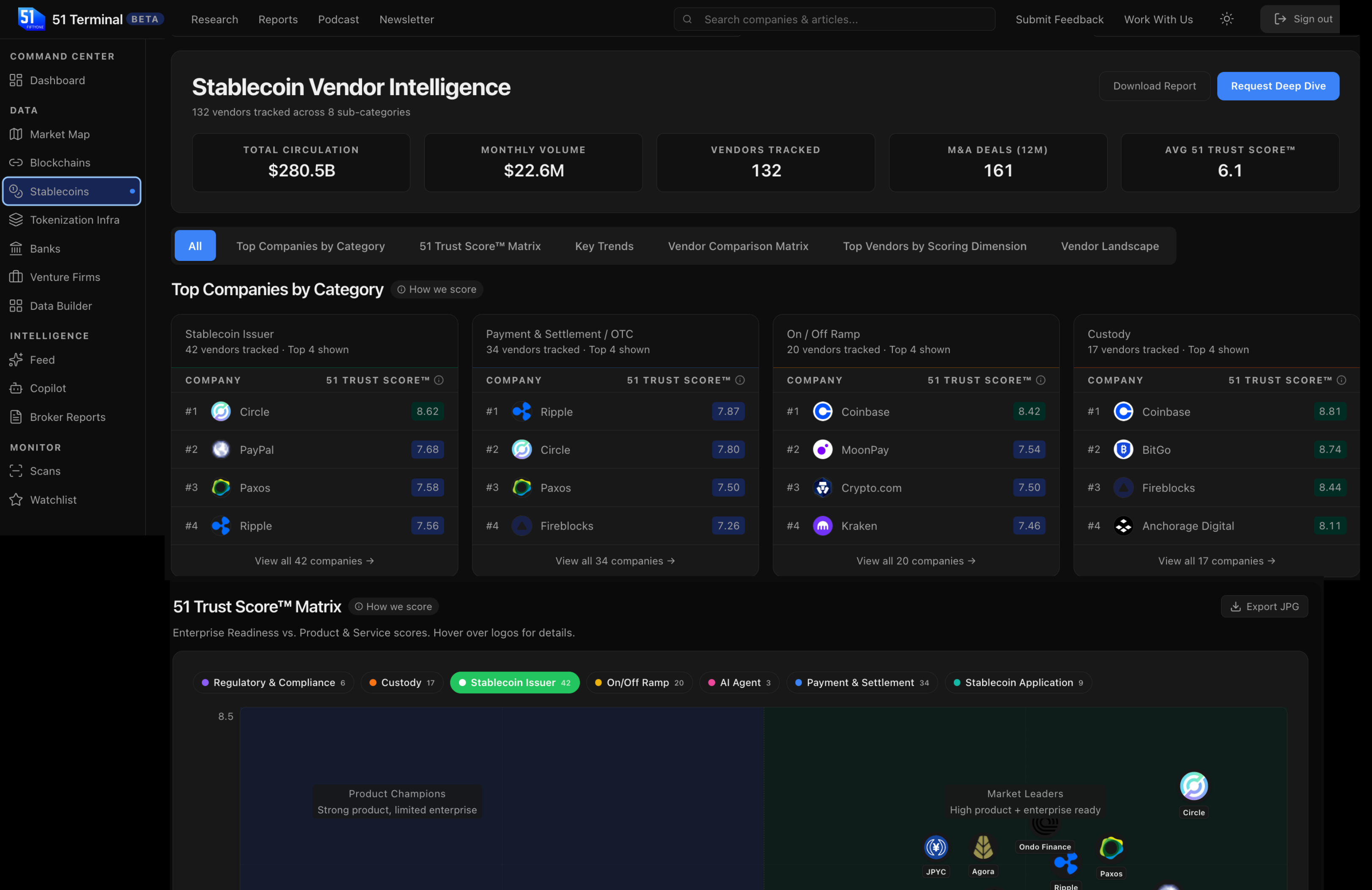Viewport: 1372px width, 890px height.
Task: Click View all 42 companies link
Action: pyautogui.click(x=314, y=561)
